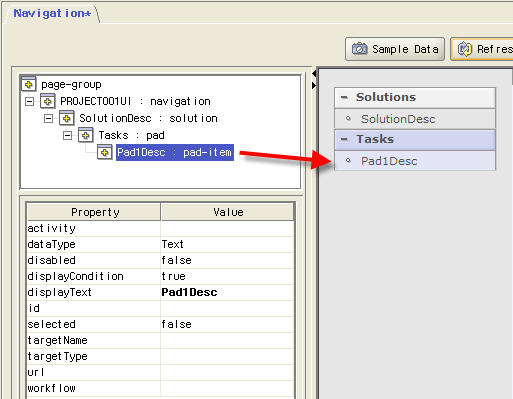Select SolutionDesc : solution tree row
The height and width of the screenshot is (399, 513).
[x=148, y=118]
